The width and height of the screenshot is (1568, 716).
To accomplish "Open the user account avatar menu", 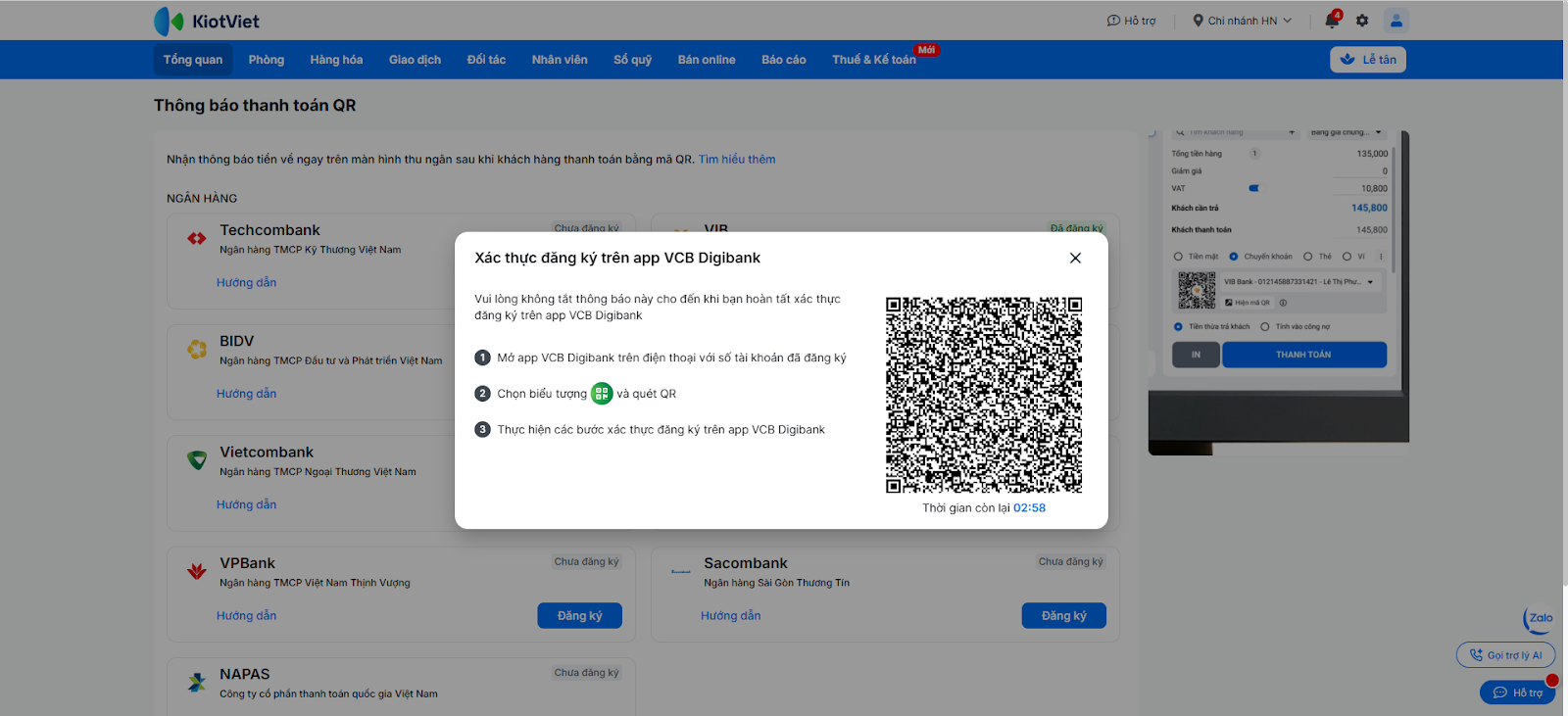I will pyautogui.click(x=1396, y=21).
